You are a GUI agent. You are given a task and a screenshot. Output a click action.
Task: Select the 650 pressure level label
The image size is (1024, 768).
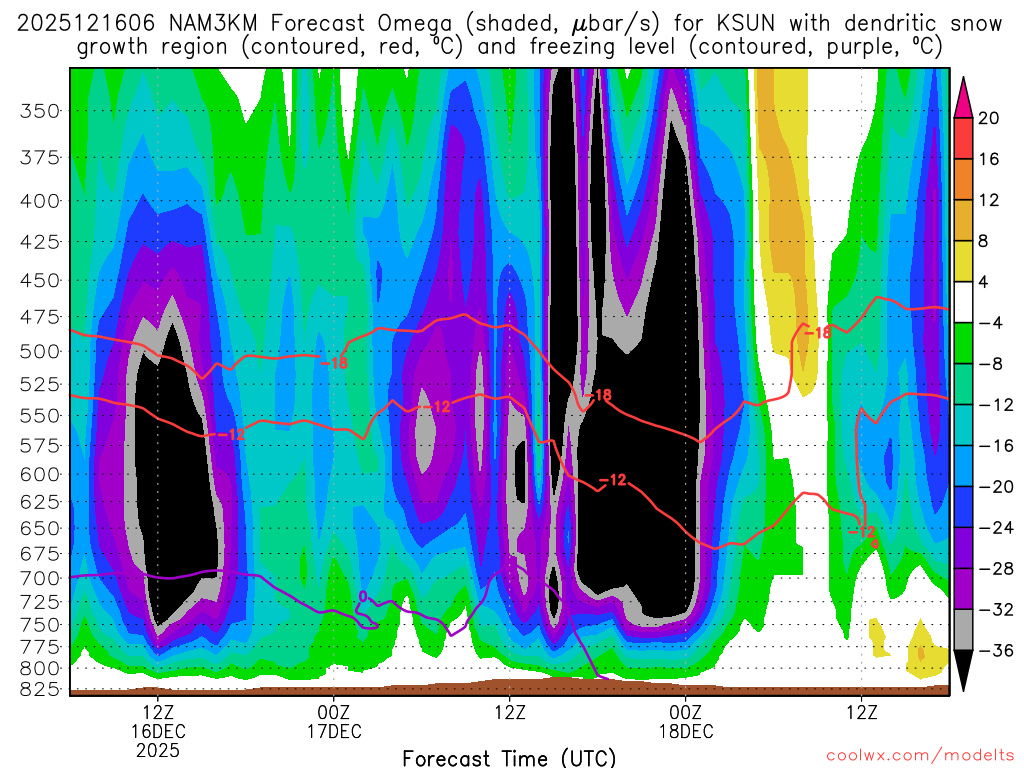(x=40, y=528)
